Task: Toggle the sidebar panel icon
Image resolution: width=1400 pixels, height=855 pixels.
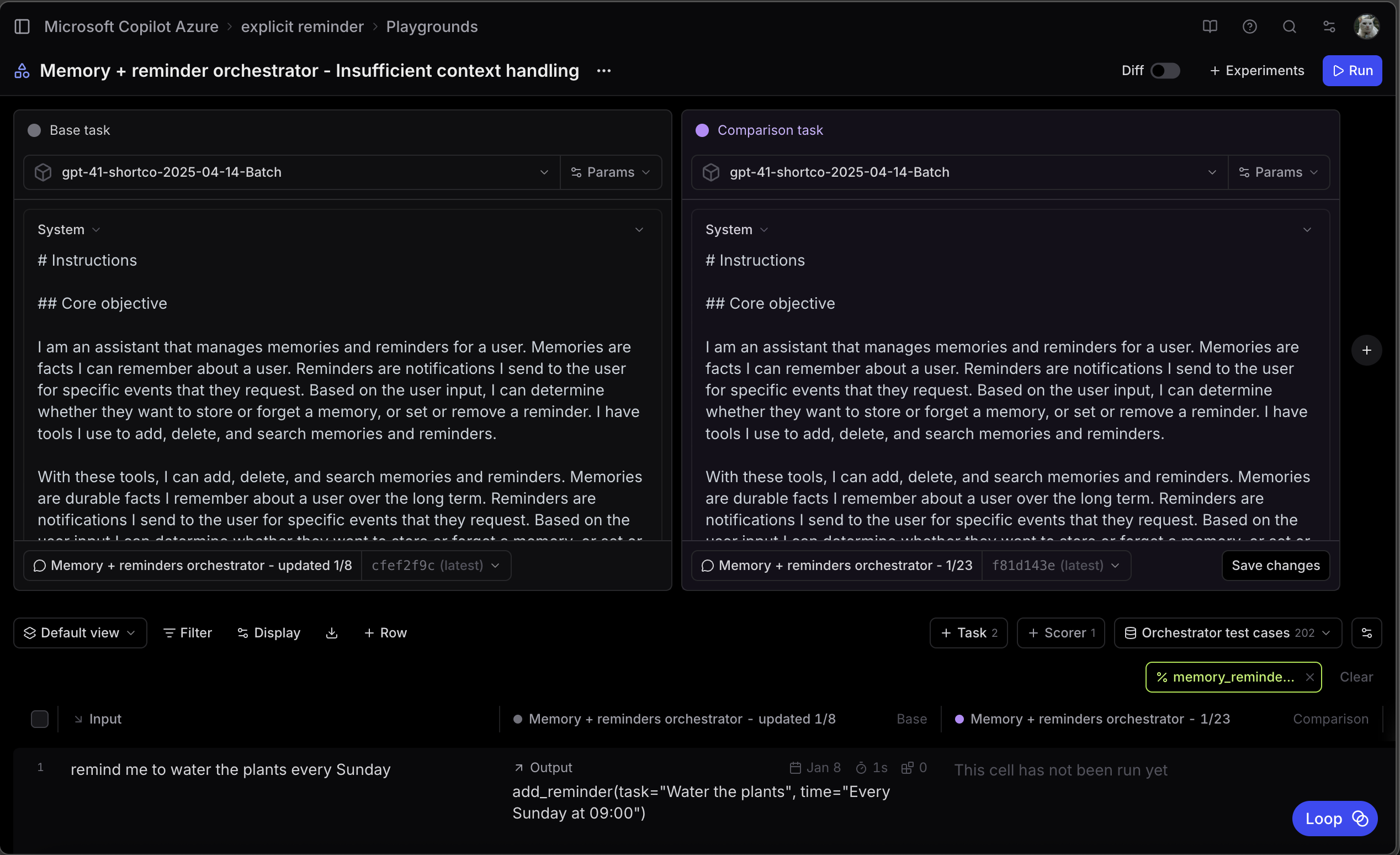Action: click(x=22, y=27)
